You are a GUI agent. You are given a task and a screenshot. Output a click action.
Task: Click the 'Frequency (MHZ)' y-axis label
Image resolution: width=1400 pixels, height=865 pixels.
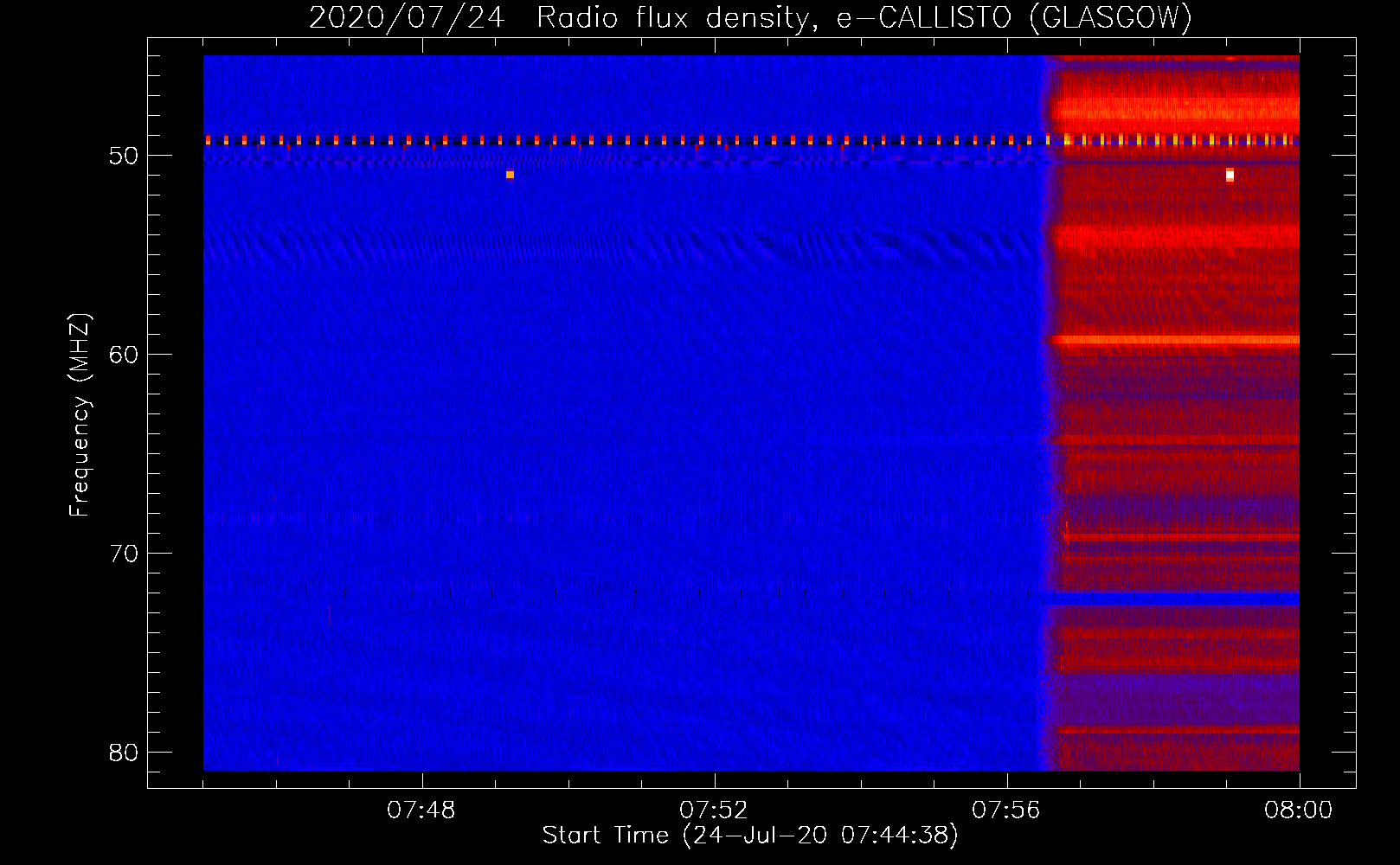click(80, 415)
